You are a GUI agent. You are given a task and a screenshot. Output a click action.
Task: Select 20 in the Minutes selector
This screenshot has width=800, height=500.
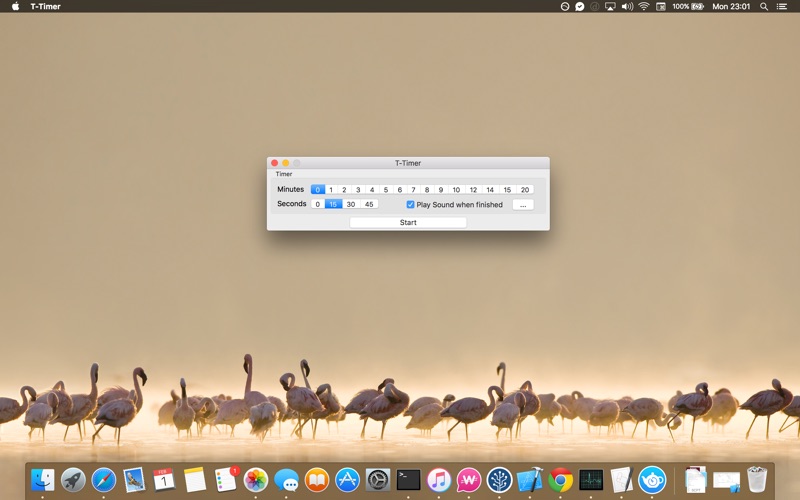pyautogui.click(x=524, y=189)
